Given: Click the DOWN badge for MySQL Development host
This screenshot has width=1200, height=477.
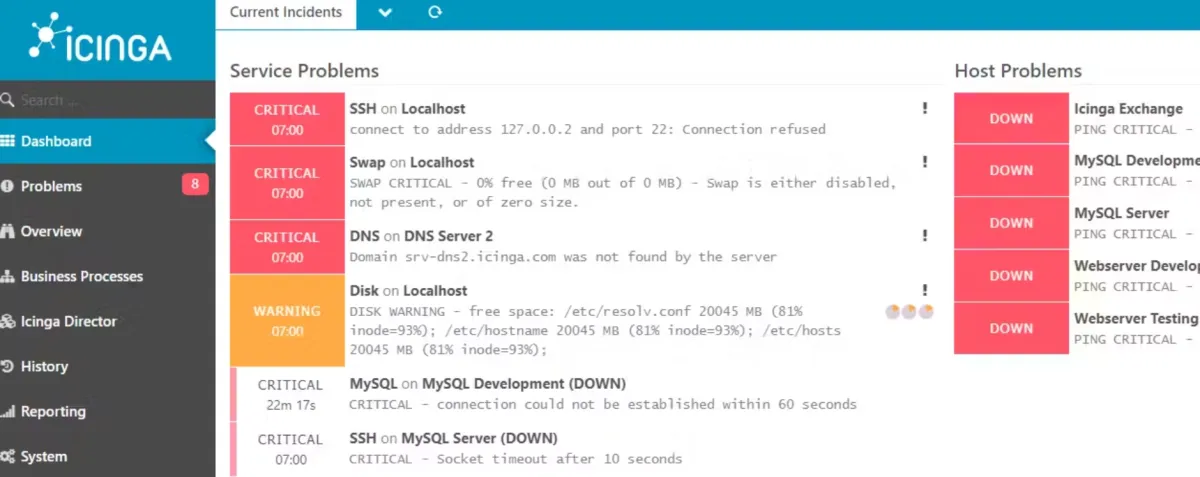Looking at the screenshot, I should click(1011, 170).
